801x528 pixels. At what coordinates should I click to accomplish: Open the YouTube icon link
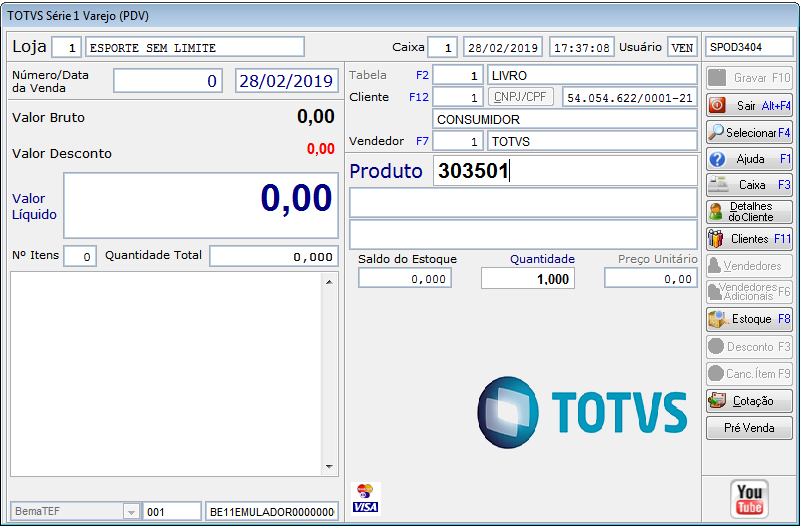point(749,499)
